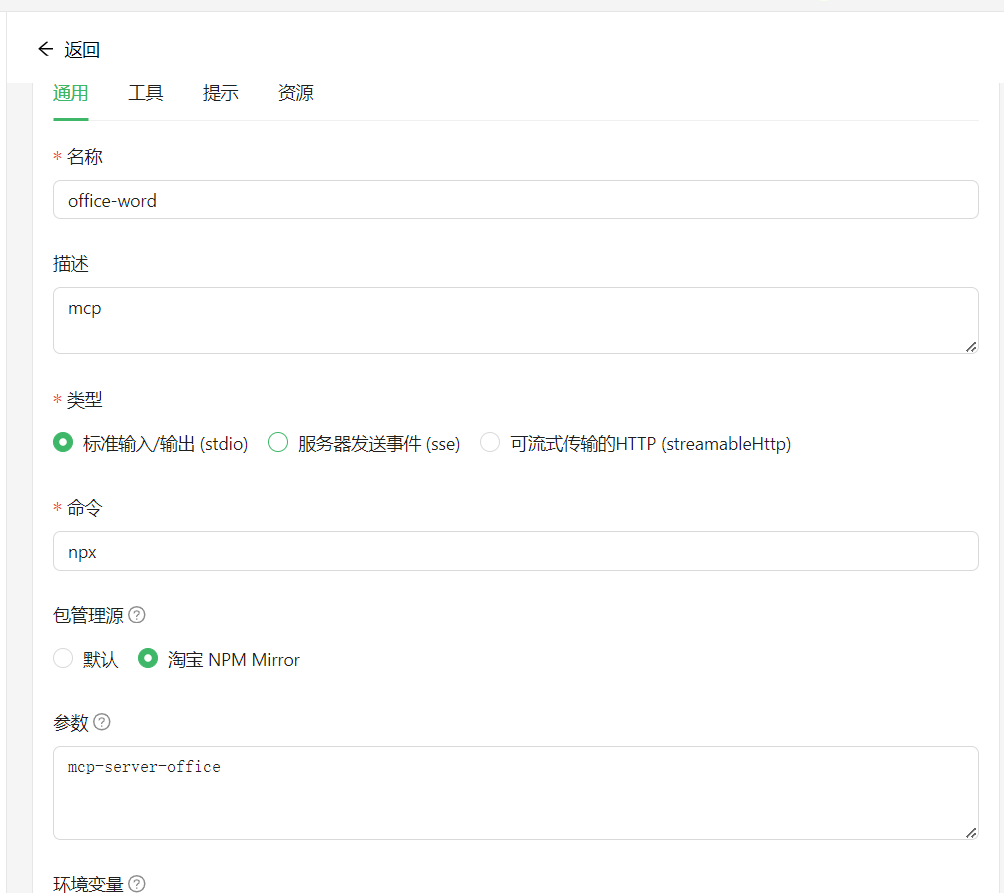Select the 标准输入/输出 (stdio) radio button
1004x893 pixels.
point(63,442)
